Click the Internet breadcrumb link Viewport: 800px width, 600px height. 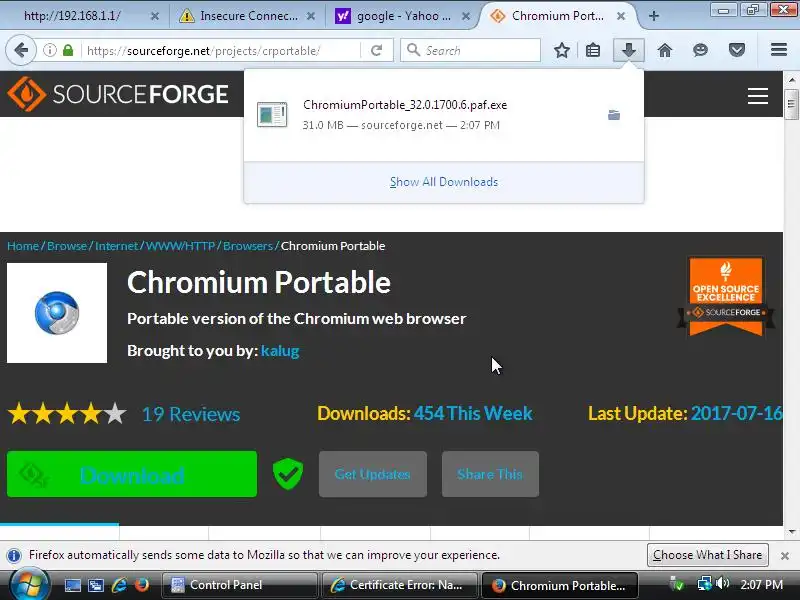116,246
